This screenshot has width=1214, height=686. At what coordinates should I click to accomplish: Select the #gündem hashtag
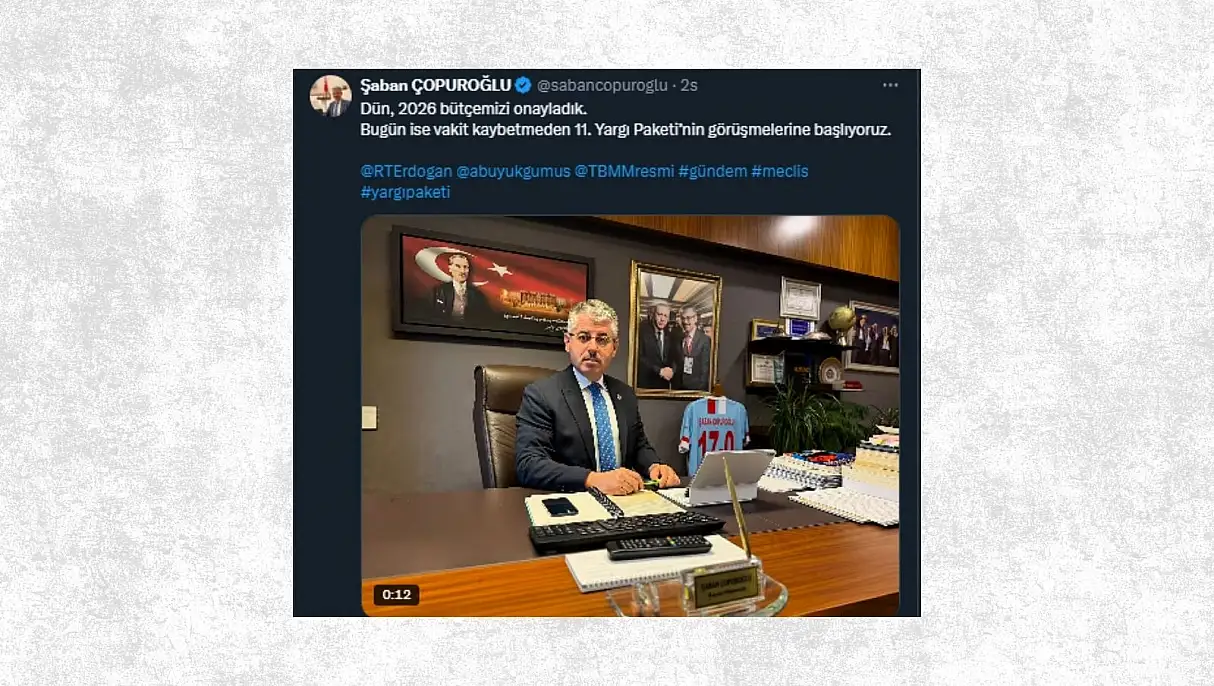(713, 171)
